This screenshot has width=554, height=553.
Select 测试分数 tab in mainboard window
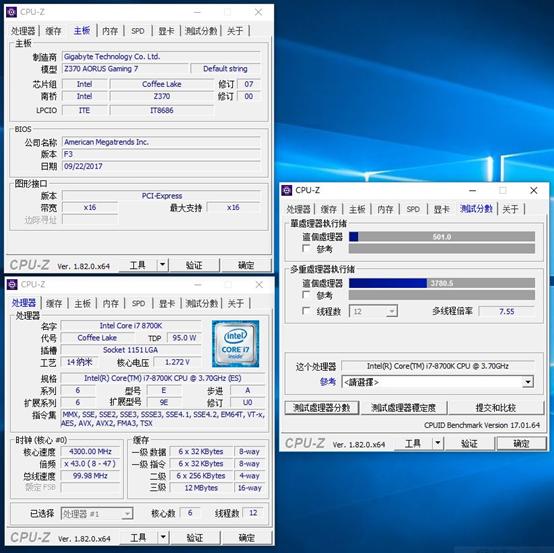pyautogui.click(x=201, y=31)
